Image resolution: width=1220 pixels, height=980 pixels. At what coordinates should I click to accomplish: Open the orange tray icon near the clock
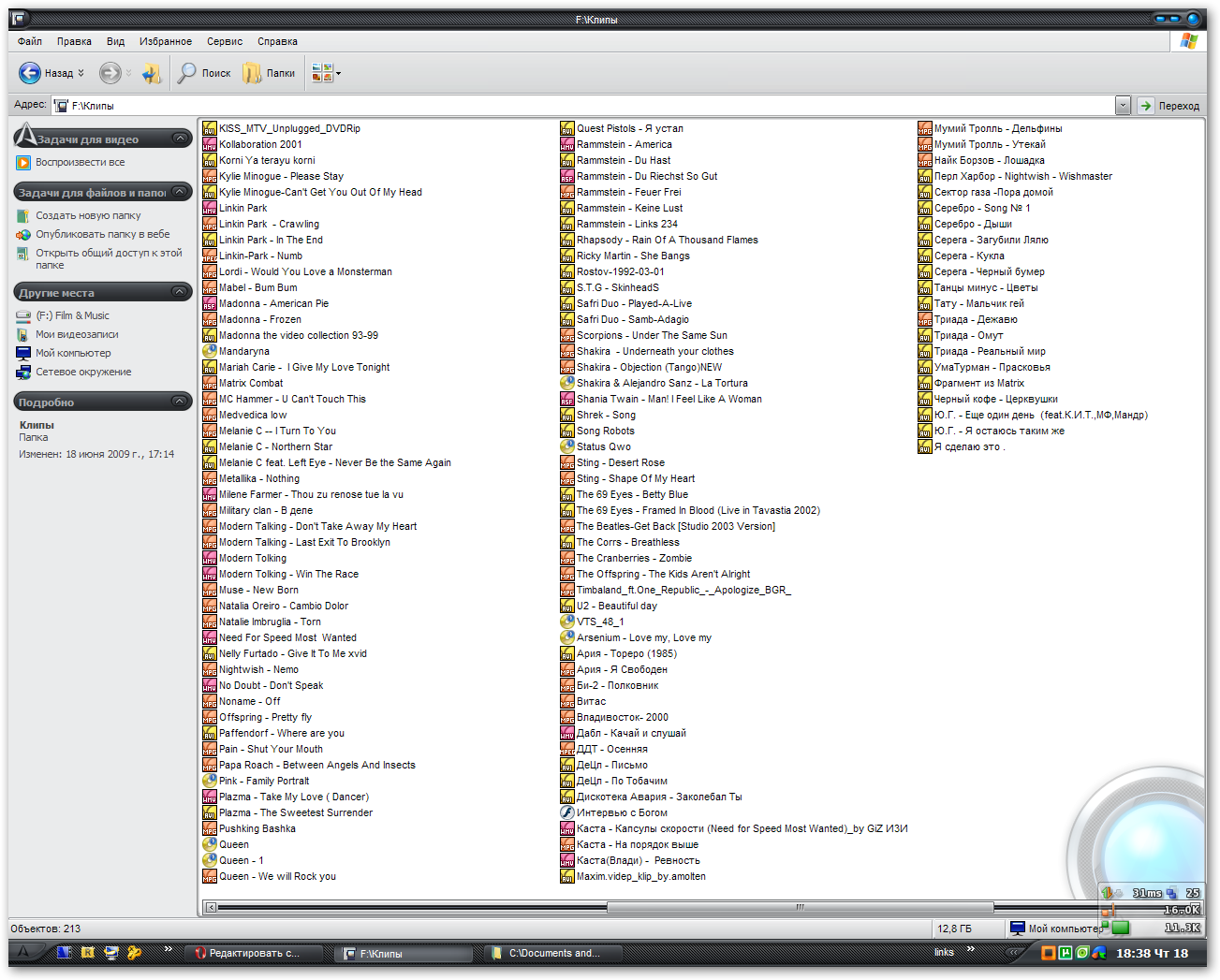click(x=1048, y=953)
